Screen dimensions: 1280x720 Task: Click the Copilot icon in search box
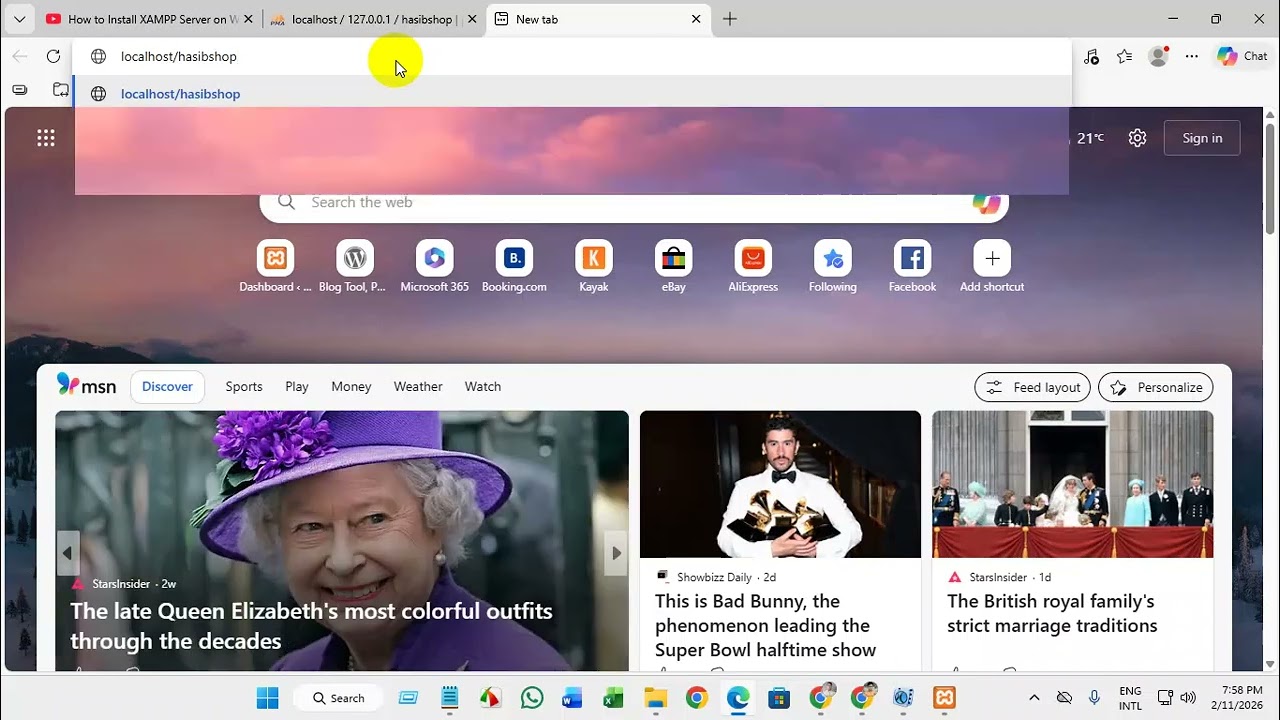coord(986,203)
